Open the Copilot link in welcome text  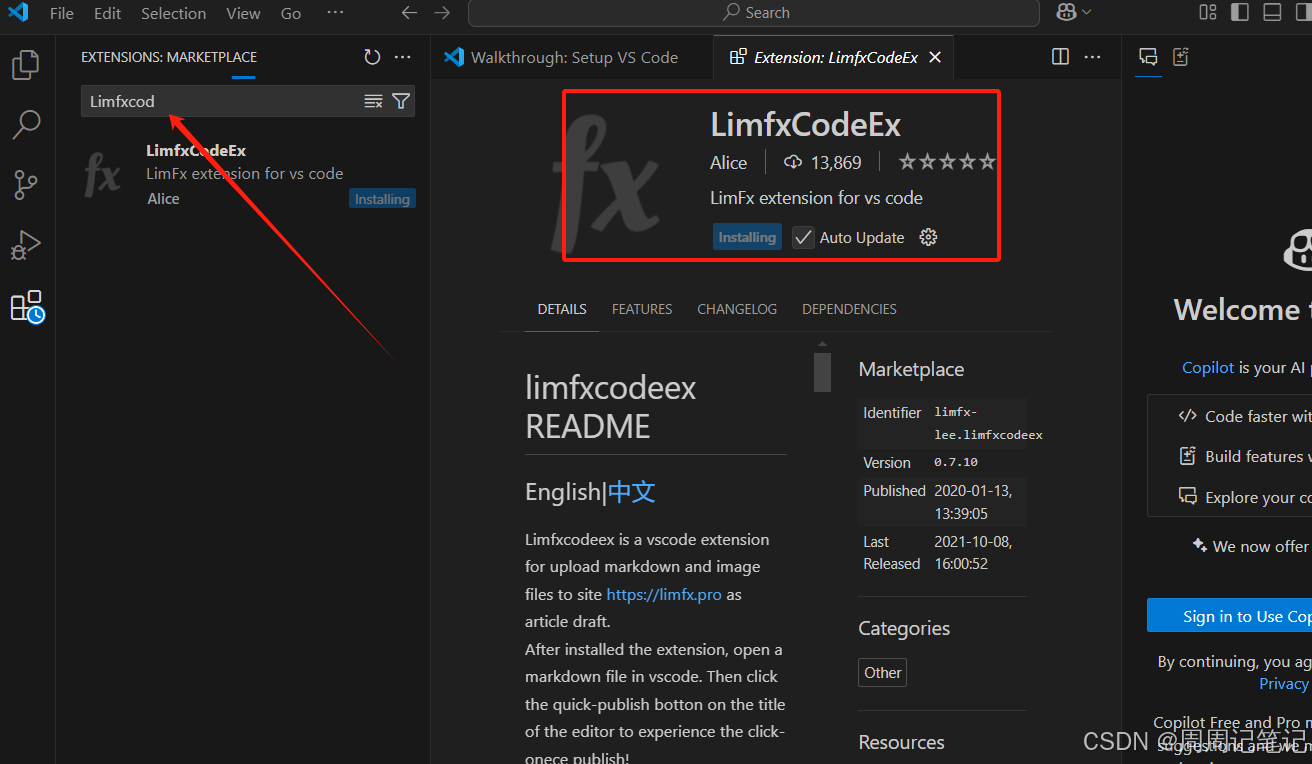pyautogui.click(x=1208, y=367)
